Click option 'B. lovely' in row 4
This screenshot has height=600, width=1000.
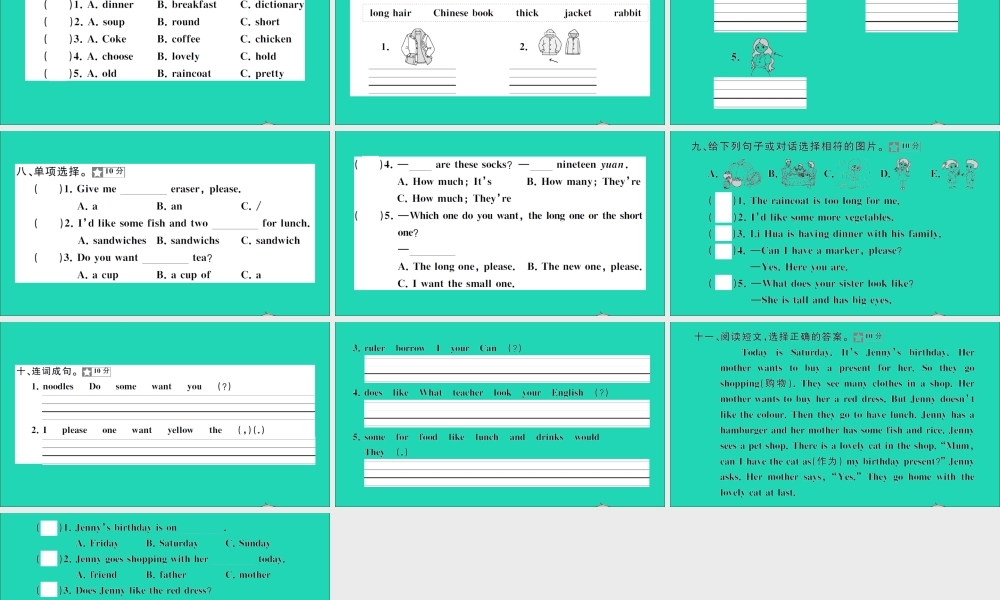click(x=178, y=56)
